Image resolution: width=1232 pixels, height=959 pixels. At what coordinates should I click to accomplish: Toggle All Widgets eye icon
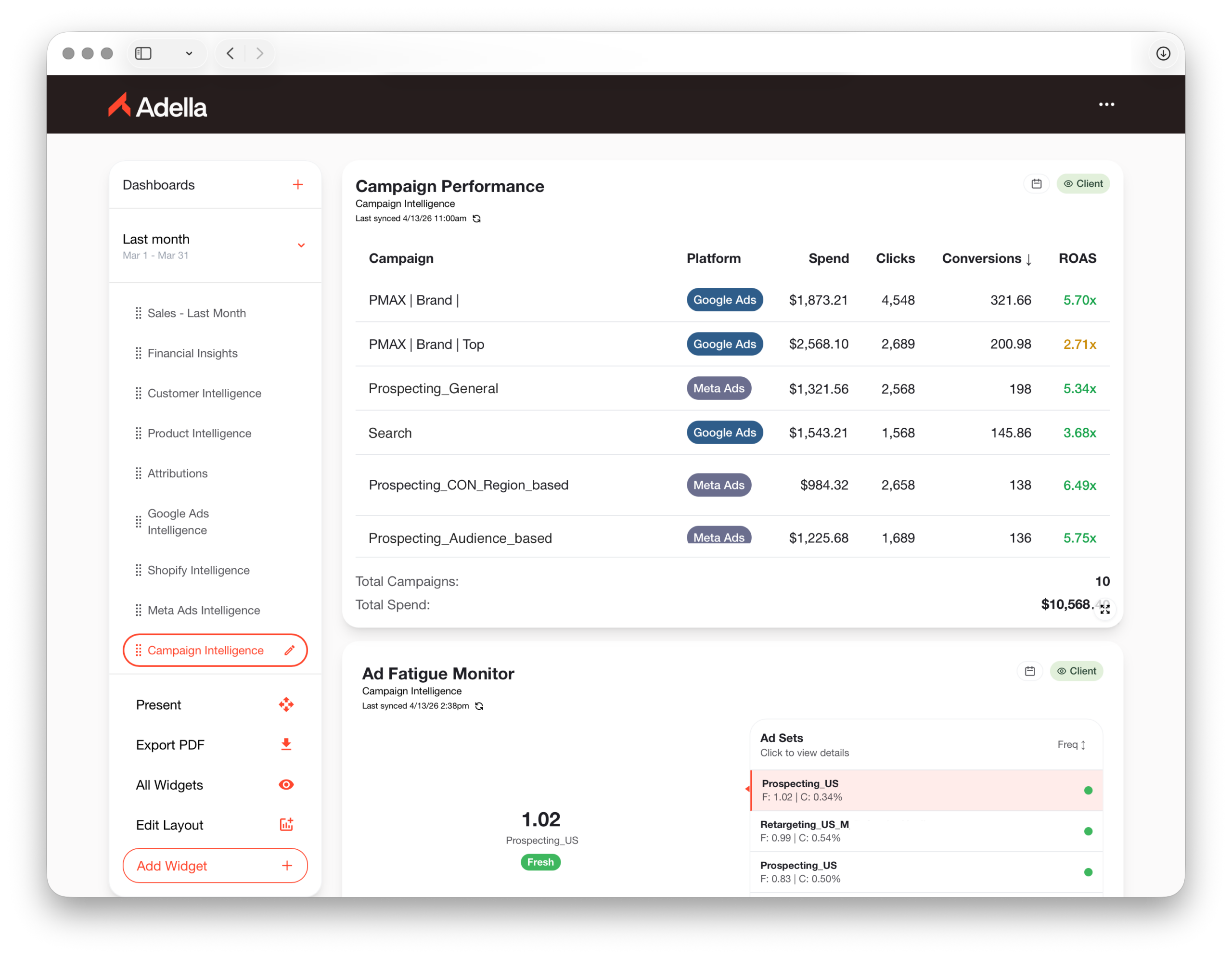pos(286,785)
